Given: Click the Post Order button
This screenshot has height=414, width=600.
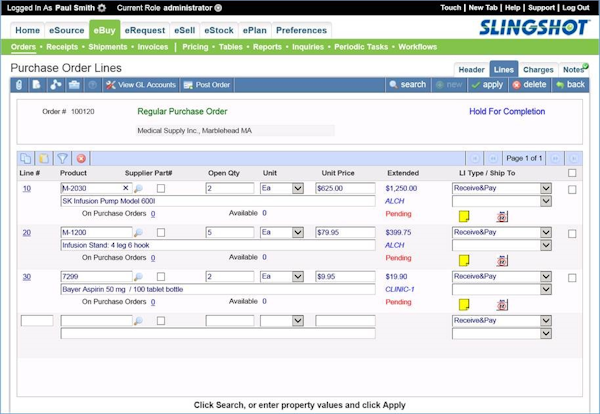Looking at the screenshot, I should (x=207, y=85).
